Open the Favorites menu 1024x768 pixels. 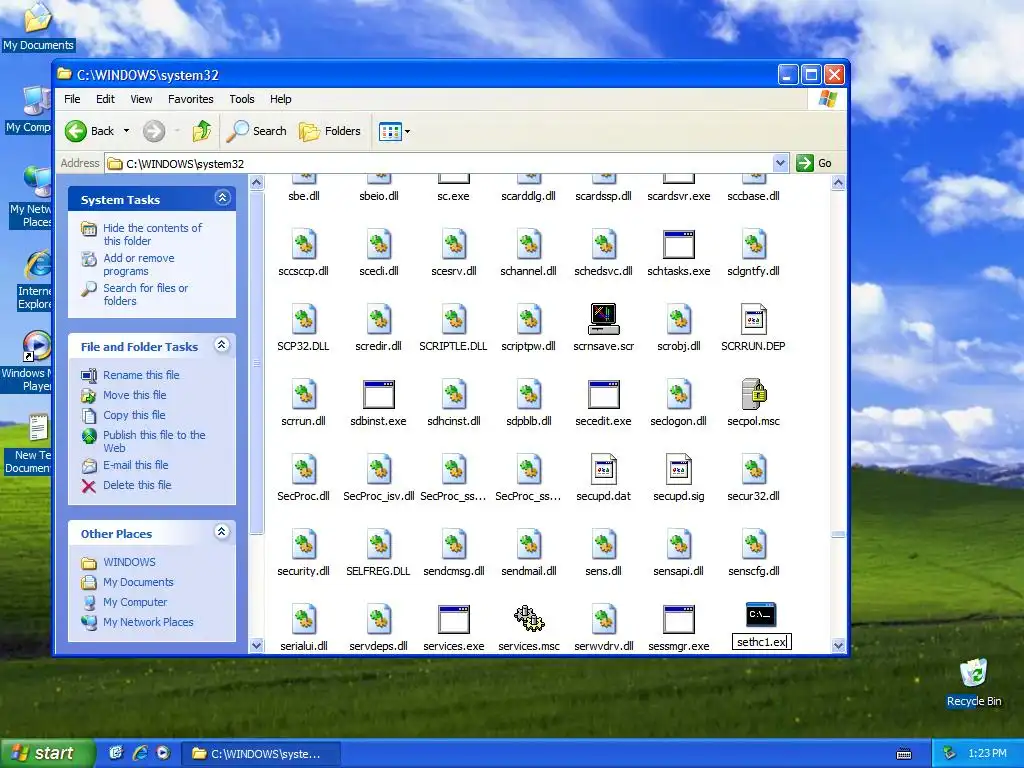pos(191,99)
